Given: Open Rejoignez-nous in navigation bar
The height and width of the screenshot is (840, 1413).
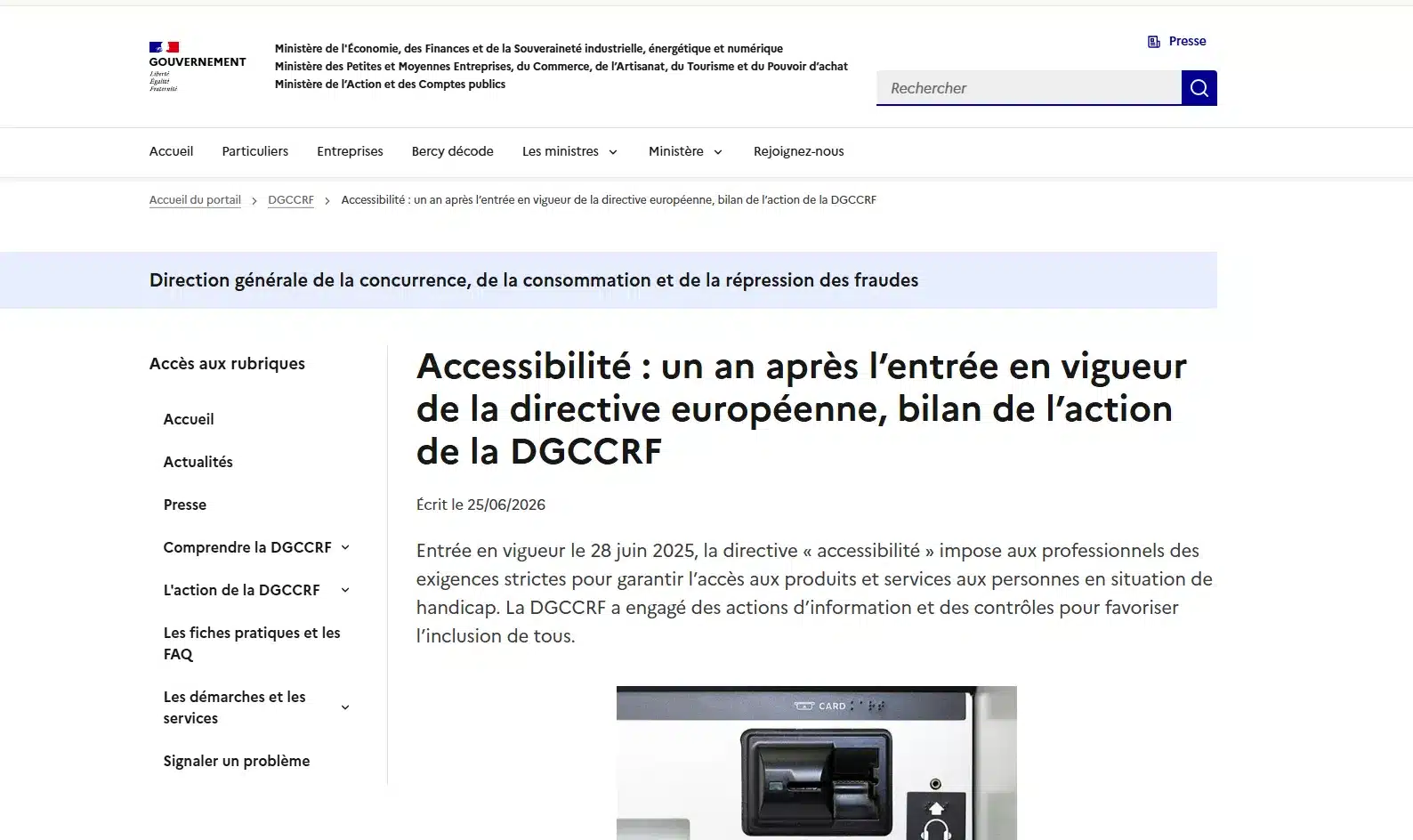Looking at the screenshot, I should [x=798, y=151].
